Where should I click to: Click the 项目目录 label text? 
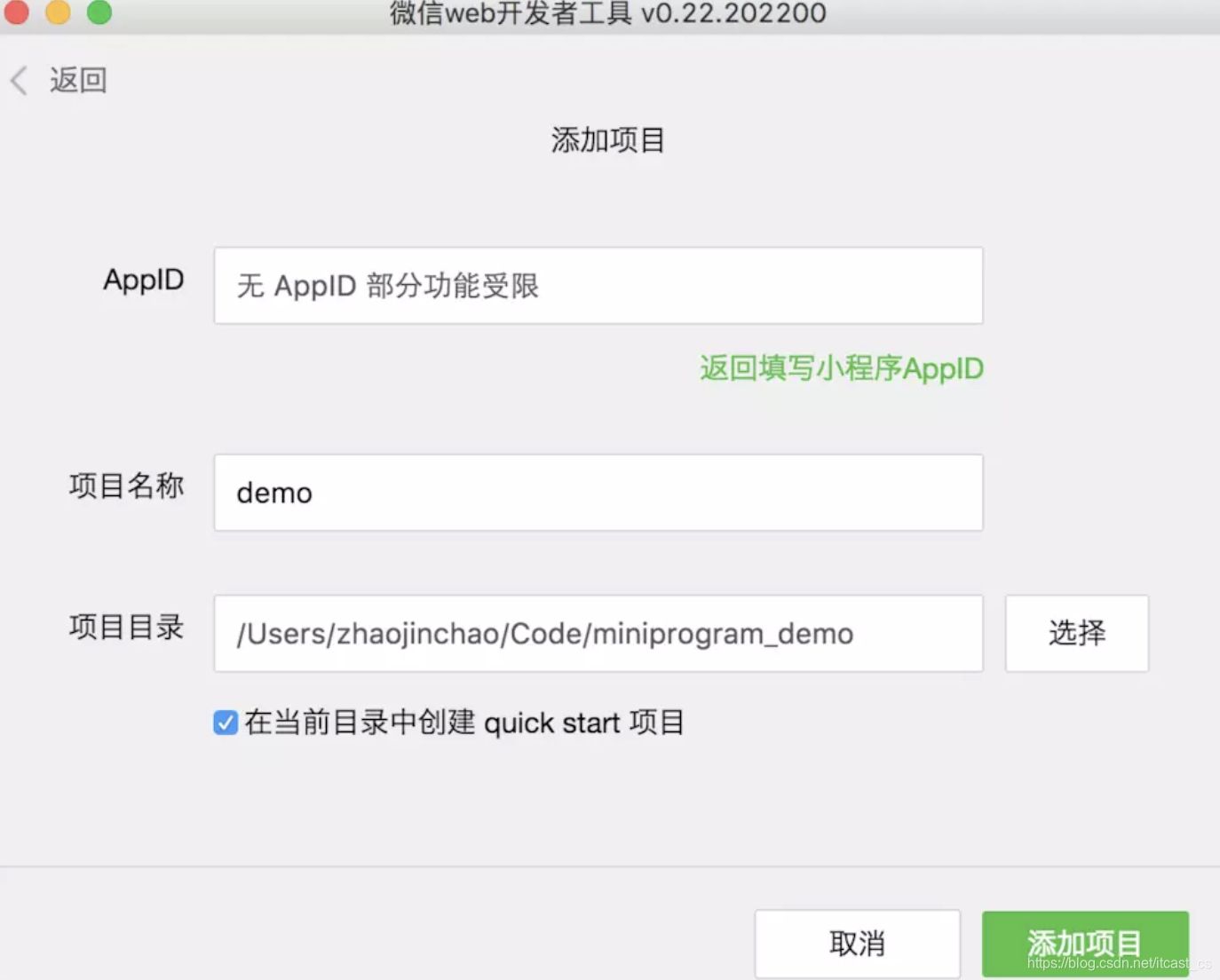point(126,627)
